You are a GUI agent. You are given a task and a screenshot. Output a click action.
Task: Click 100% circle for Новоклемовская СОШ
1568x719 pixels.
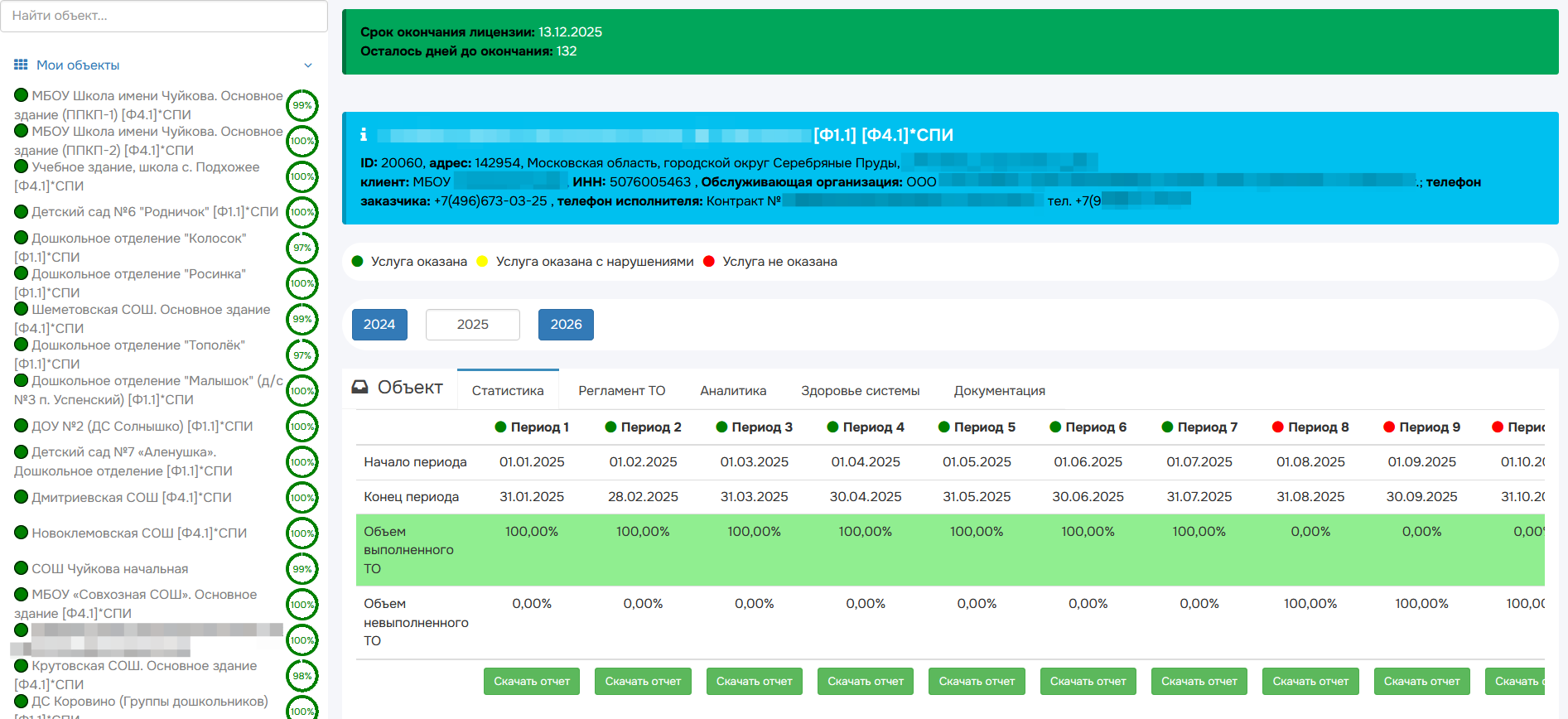pyautogui.click(x=302, y=533)
